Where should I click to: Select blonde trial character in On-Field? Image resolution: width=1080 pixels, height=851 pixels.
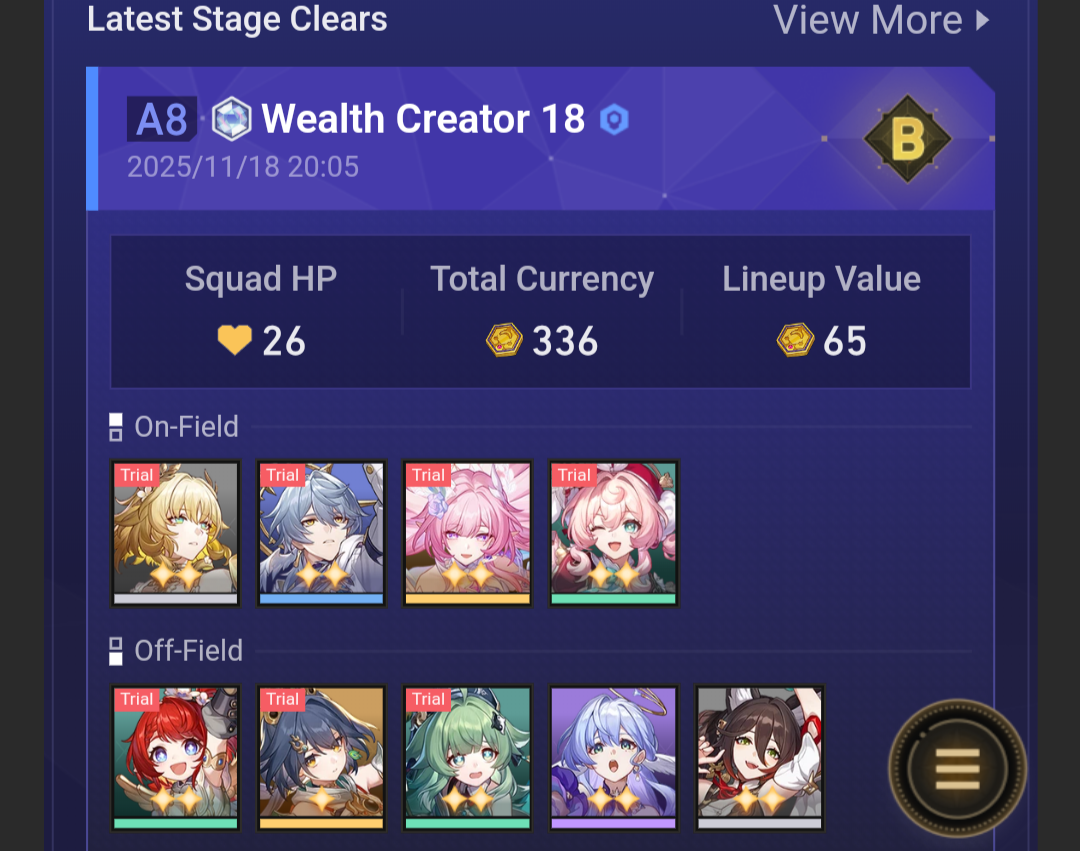click(x=176, y=534)
